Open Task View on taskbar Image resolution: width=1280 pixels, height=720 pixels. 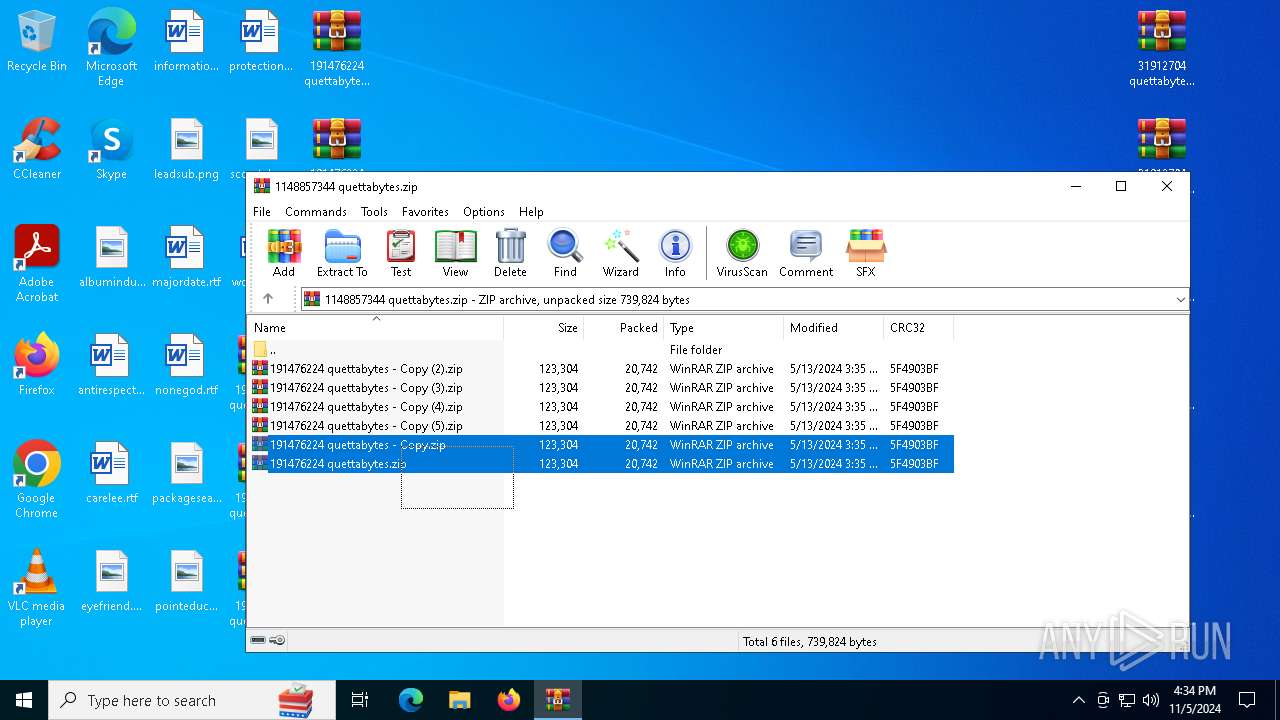pos(360,700)
